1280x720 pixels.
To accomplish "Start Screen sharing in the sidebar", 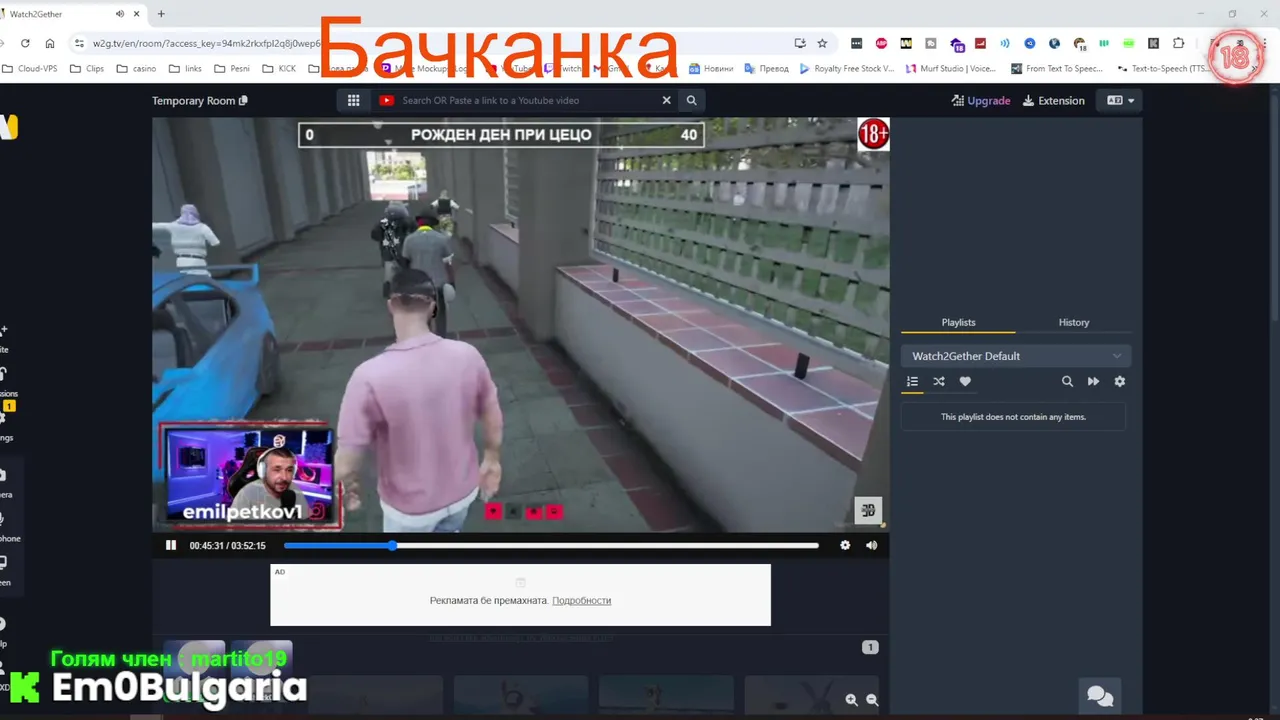I will click(4, 570).
